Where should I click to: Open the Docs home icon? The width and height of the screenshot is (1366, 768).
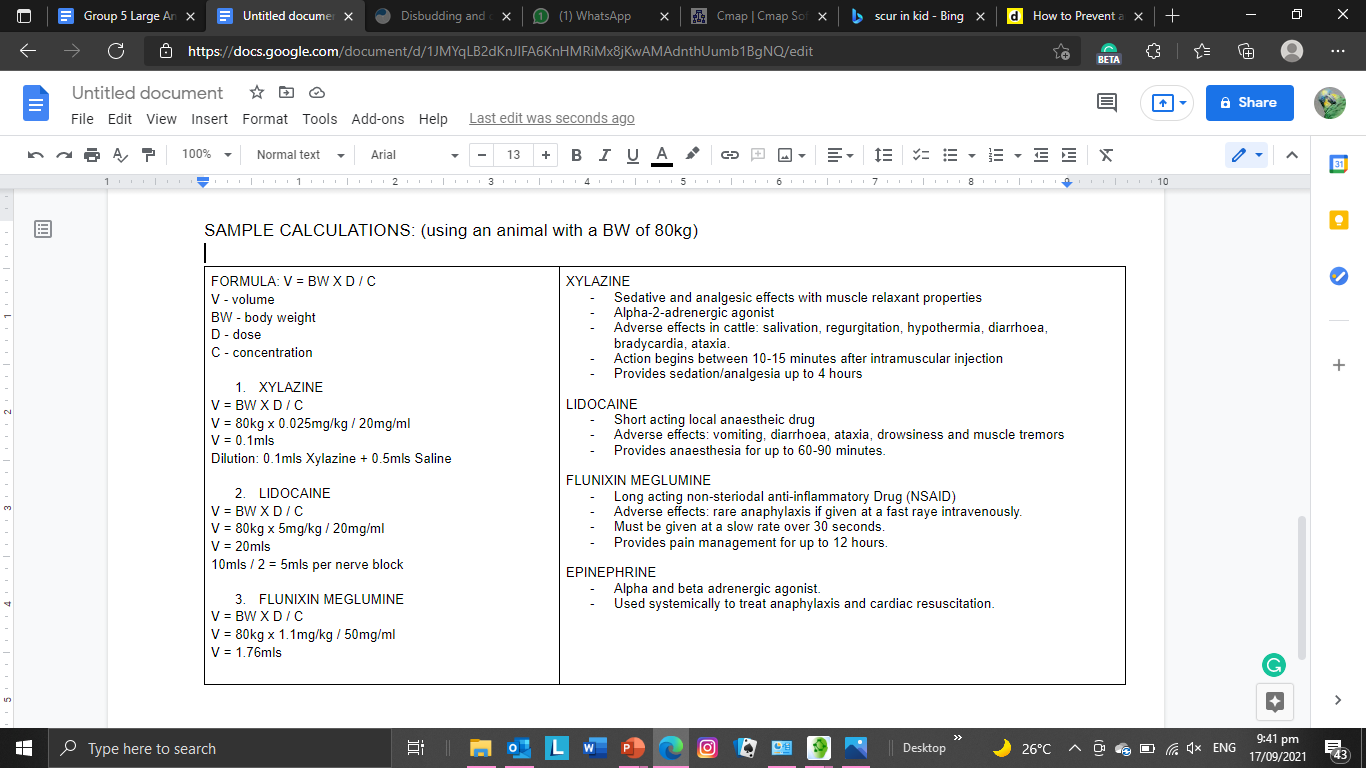[36, 102]
